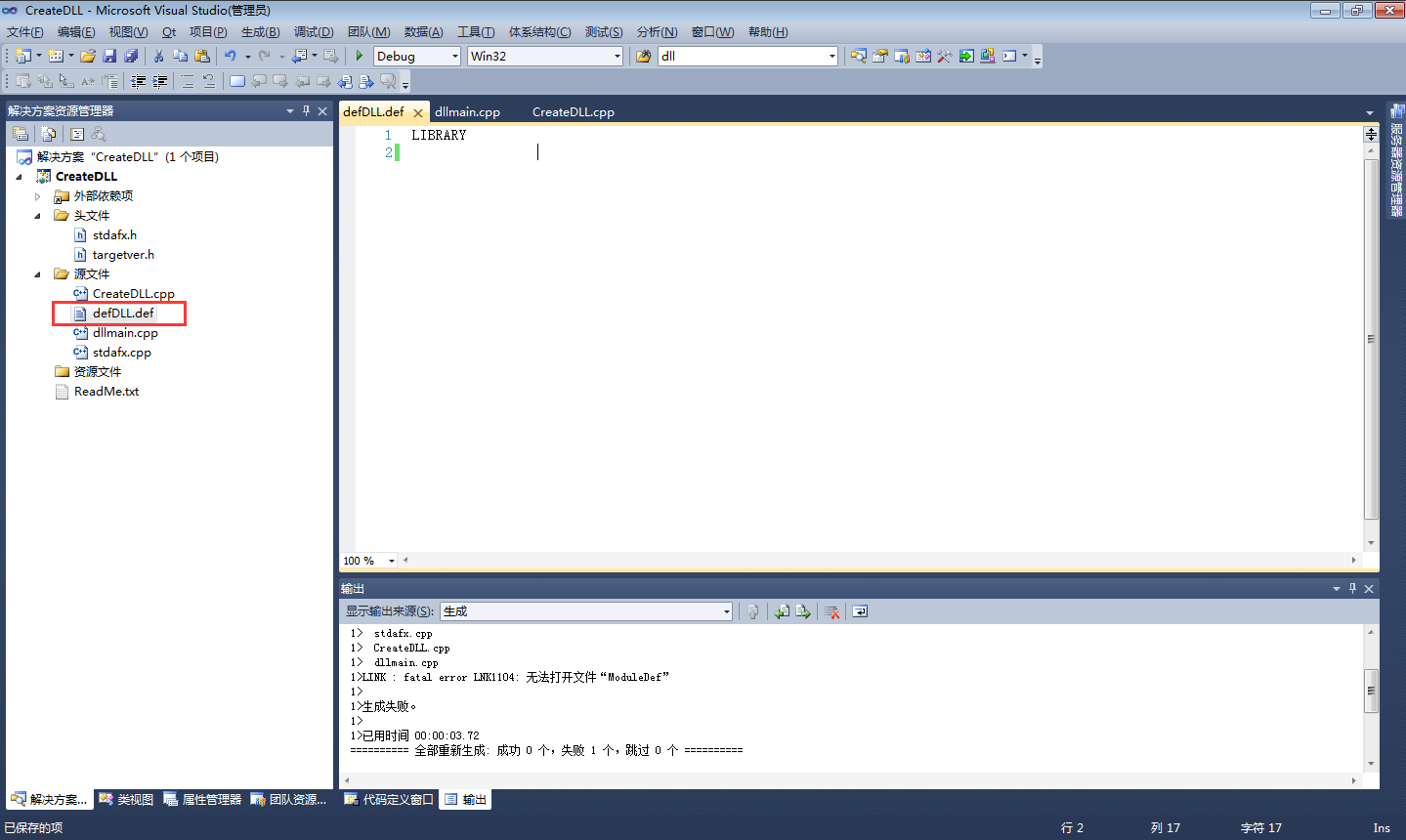Viewport: 1406px width, 840px height.
Task: Select defDLL.def in the solution tree
Action: (123, 314)
